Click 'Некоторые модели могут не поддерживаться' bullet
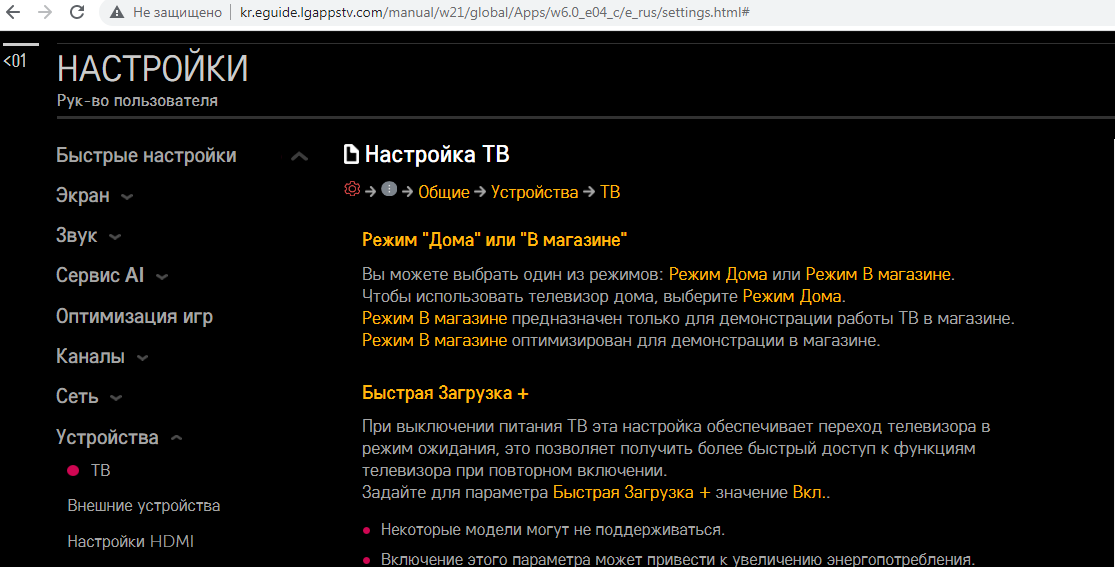 pos(553,530)
